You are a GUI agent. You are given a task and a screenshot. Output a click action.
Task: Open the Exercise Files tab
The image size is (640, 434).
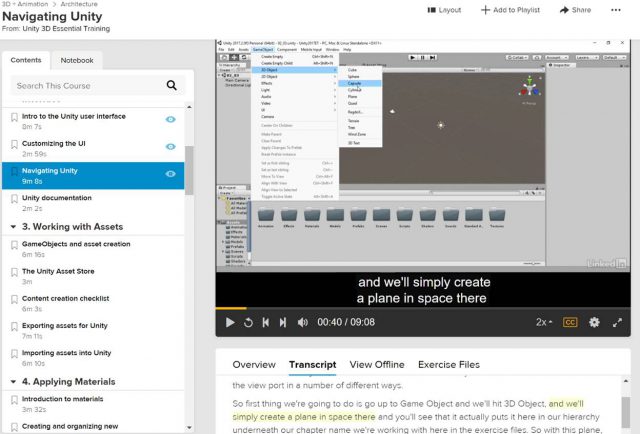coord(449,365)
